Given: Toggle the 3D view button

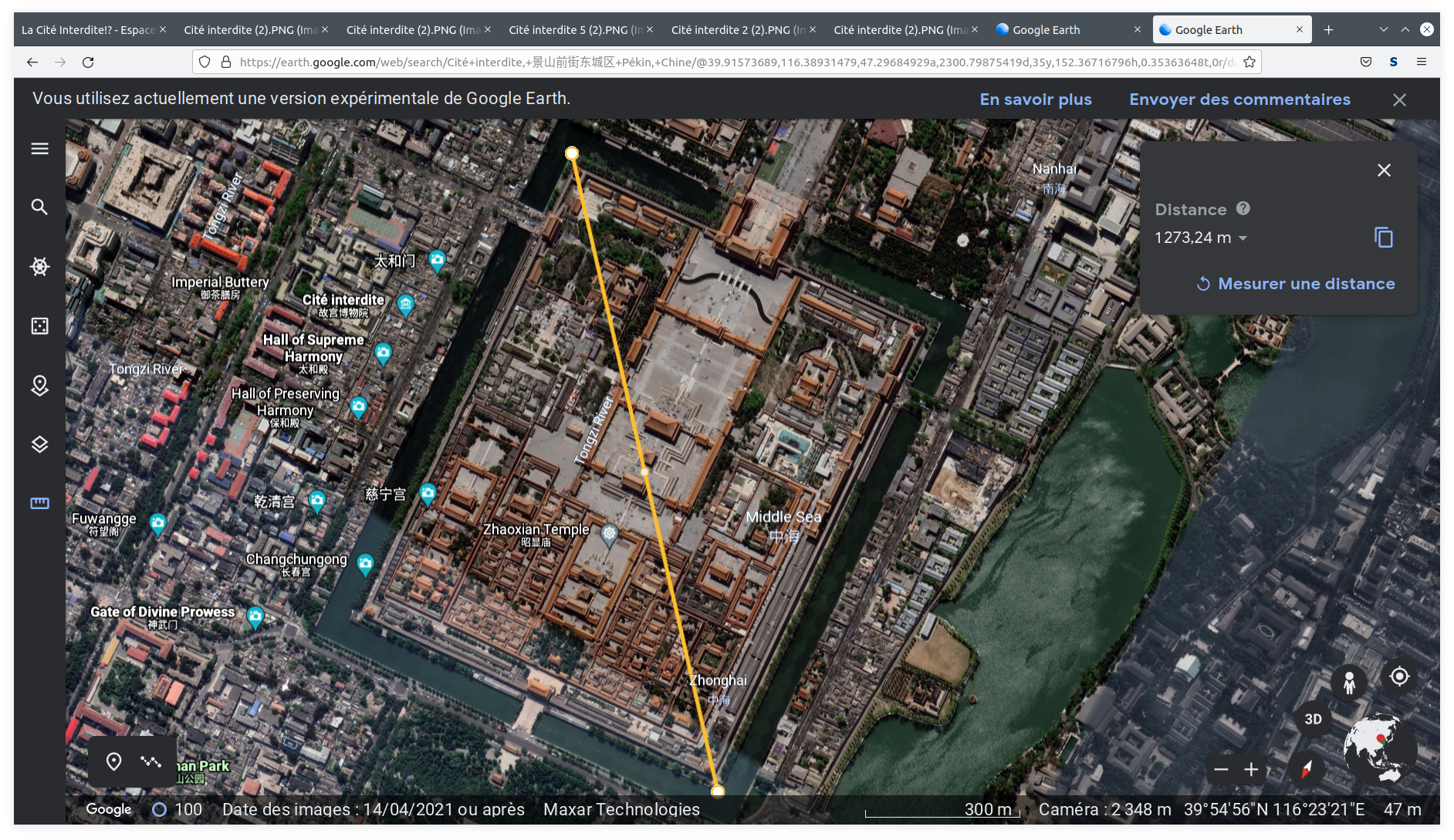Looking at the screenshot, I should click(1313, 719).
